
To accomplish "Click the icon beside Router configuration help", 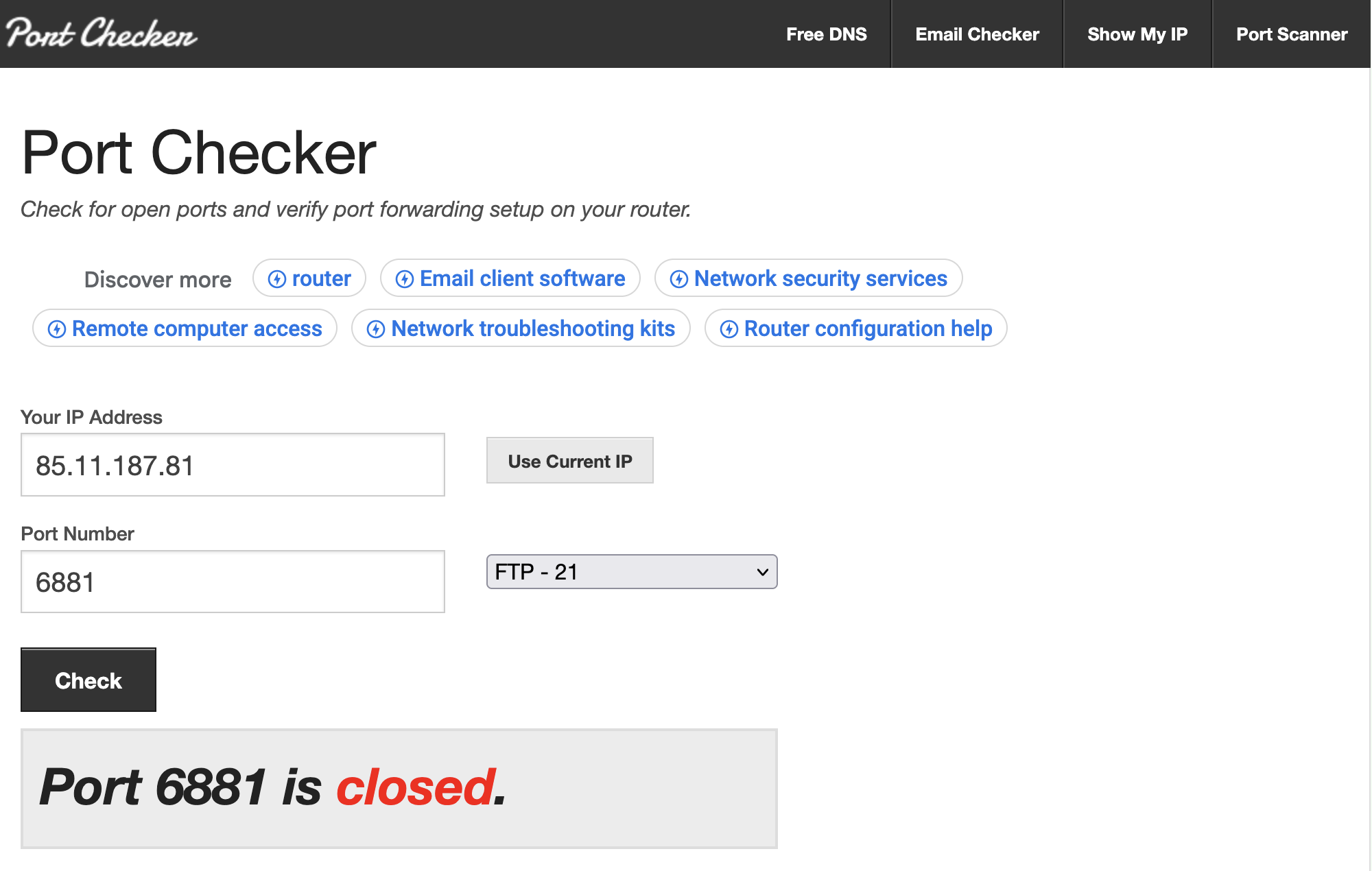I will 729,329.
